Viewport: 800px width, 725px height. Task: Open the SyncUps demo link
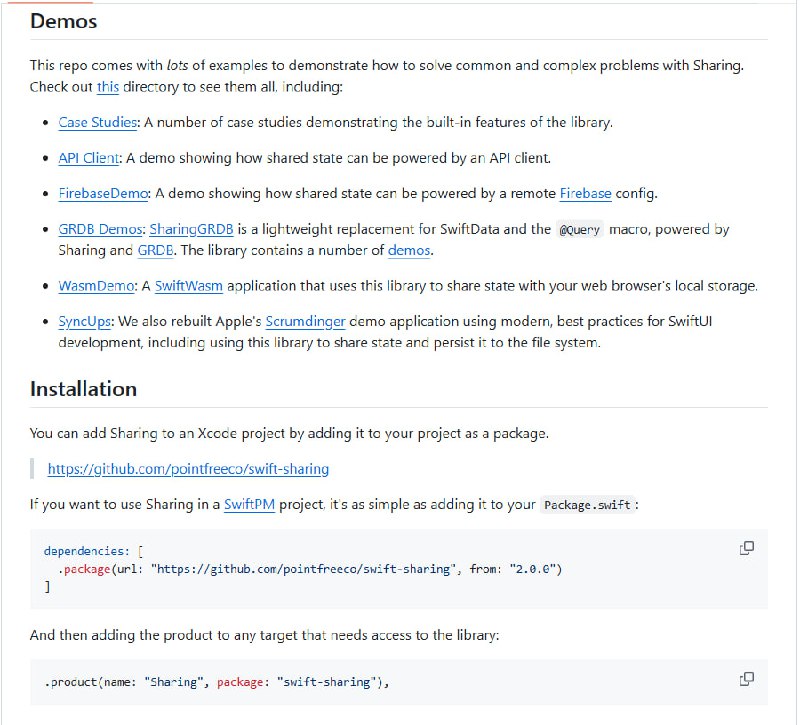(85, 322)
